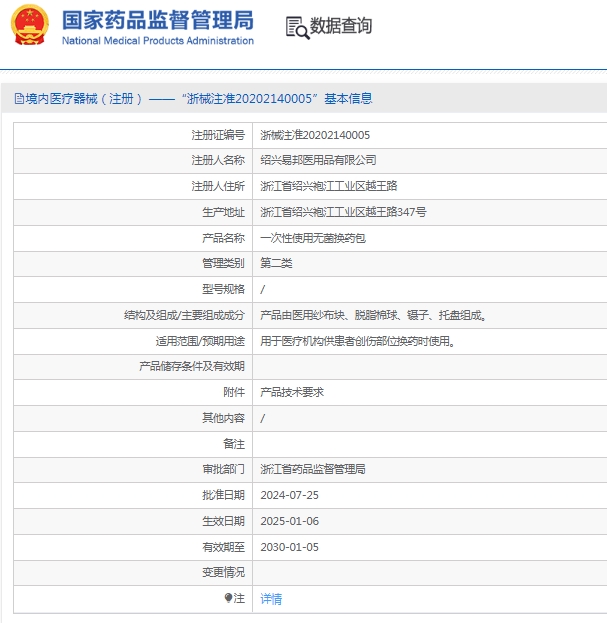Select product name 一次性使用无菌换药包
Screen dimensions: 607x623
point(313,238)
